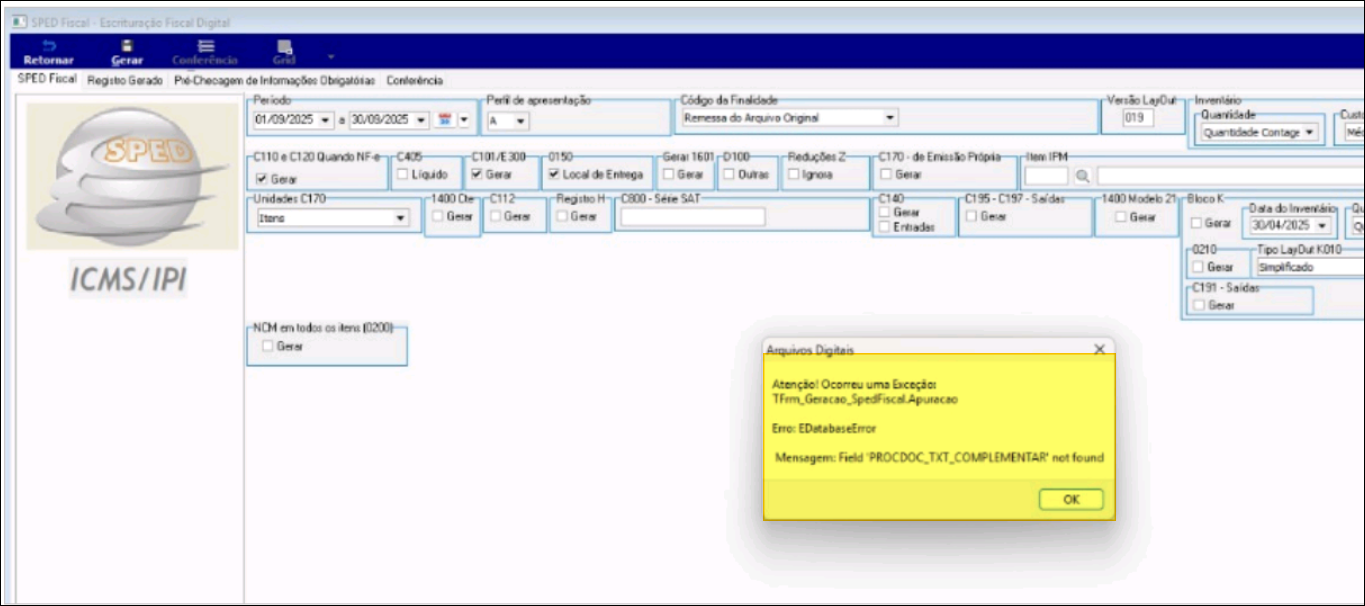Expand the Perfil de apresentação dropdown
Viewport: 1365px width, 606px height.
coord(520,120)
